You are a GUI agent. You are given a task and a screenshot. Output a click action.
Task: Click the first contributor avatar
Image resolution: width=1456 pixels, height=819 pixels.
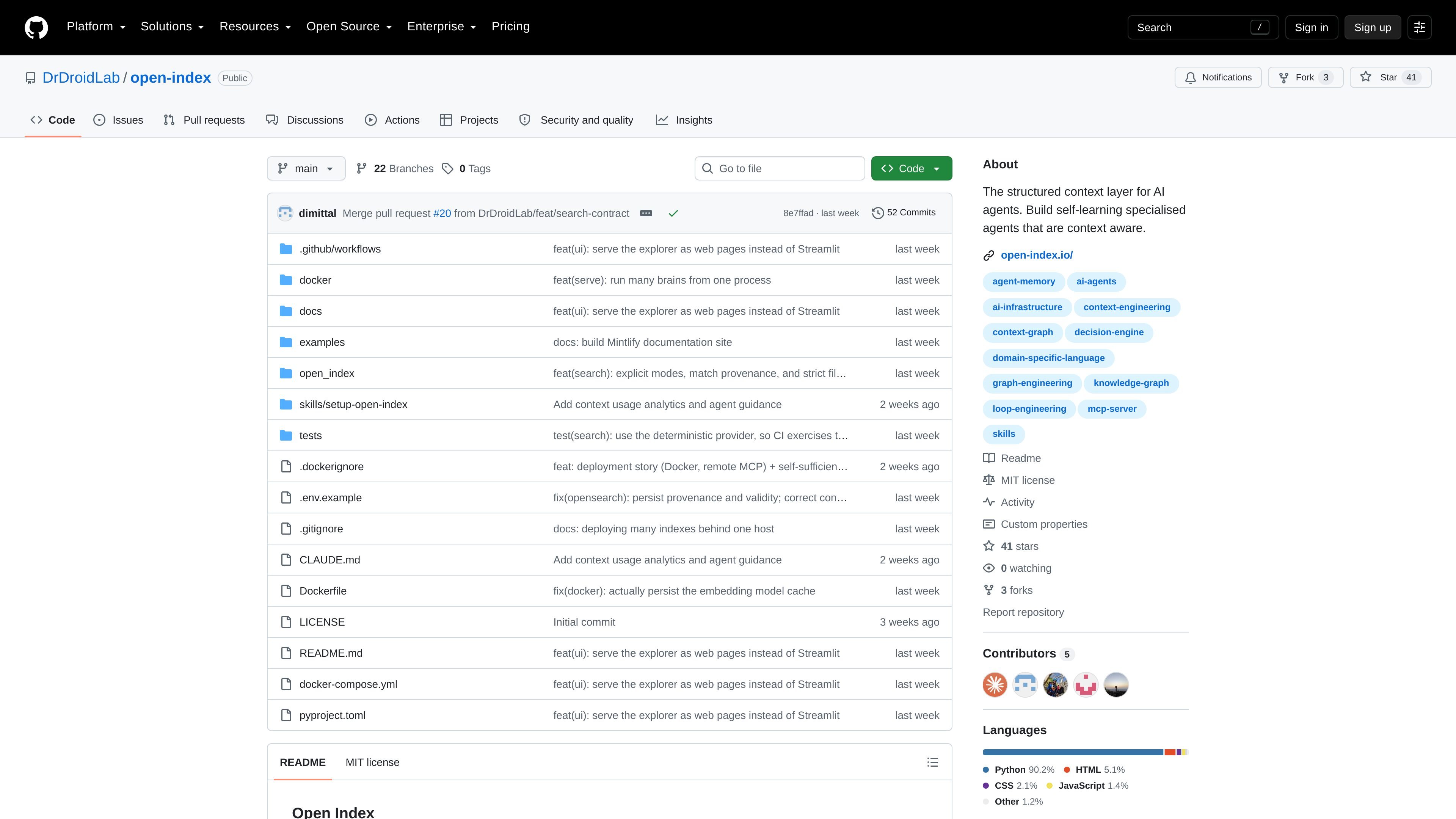(x=995, y=685)
